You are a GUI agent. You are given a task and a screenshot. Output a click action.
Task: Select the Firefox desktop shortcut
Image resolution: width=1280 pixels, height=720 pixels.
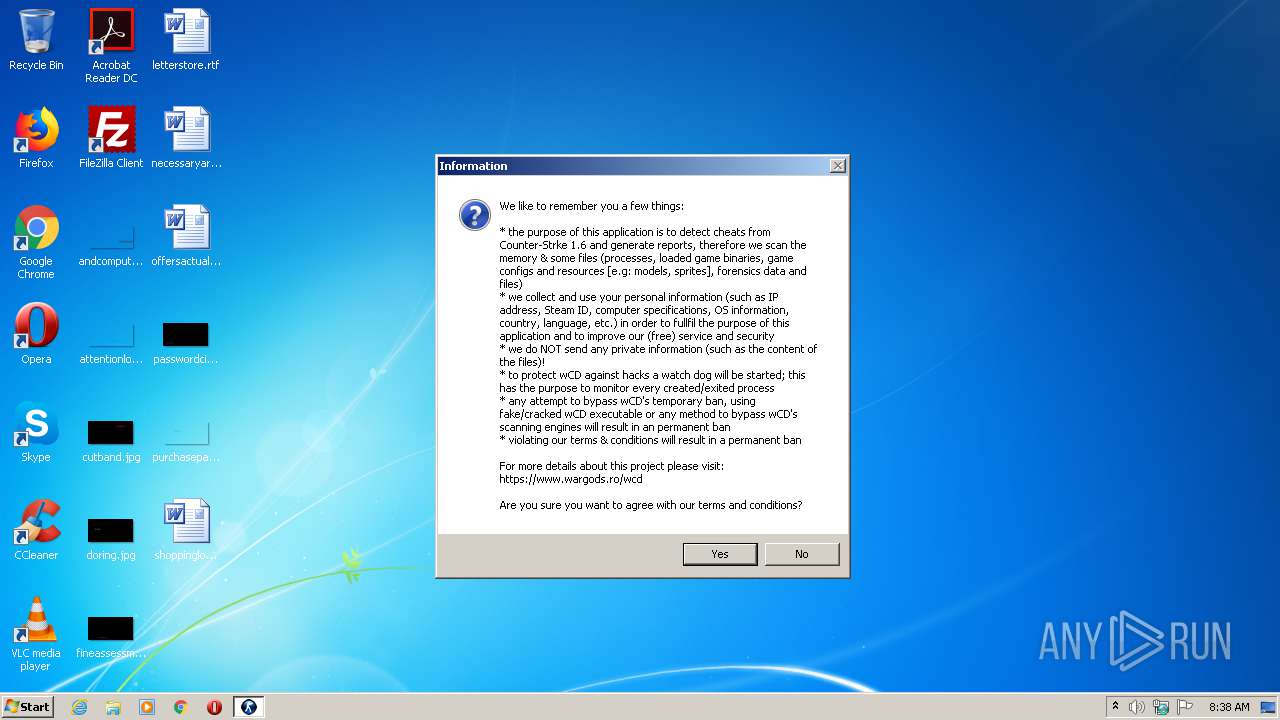tap(36, 138)
